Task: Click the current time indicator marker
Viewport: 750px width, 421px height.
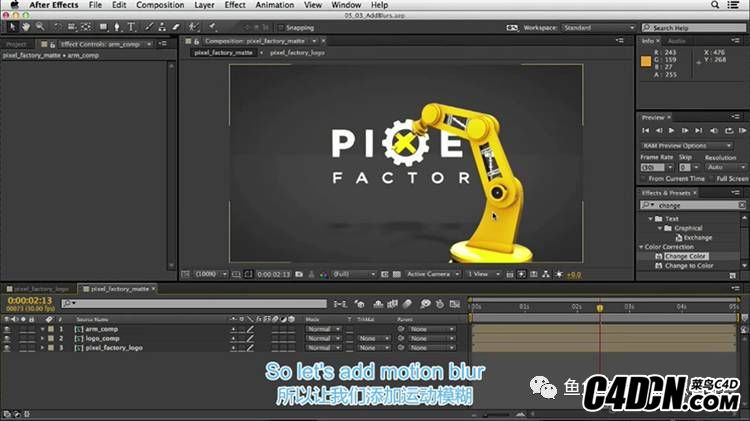Action: pyautogui.click(x=600, y=308)
